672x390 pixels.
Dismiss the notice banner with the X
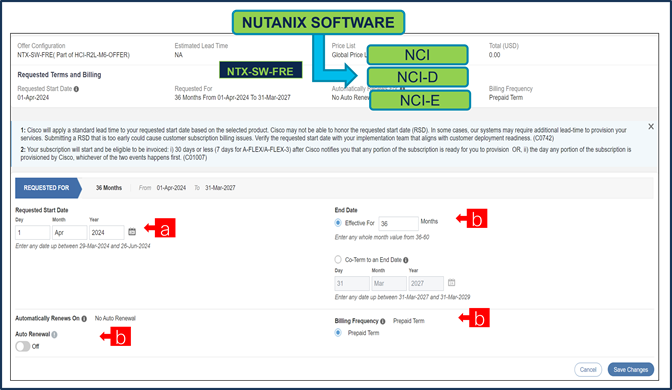pyautogui.click(x=651, y=126)
